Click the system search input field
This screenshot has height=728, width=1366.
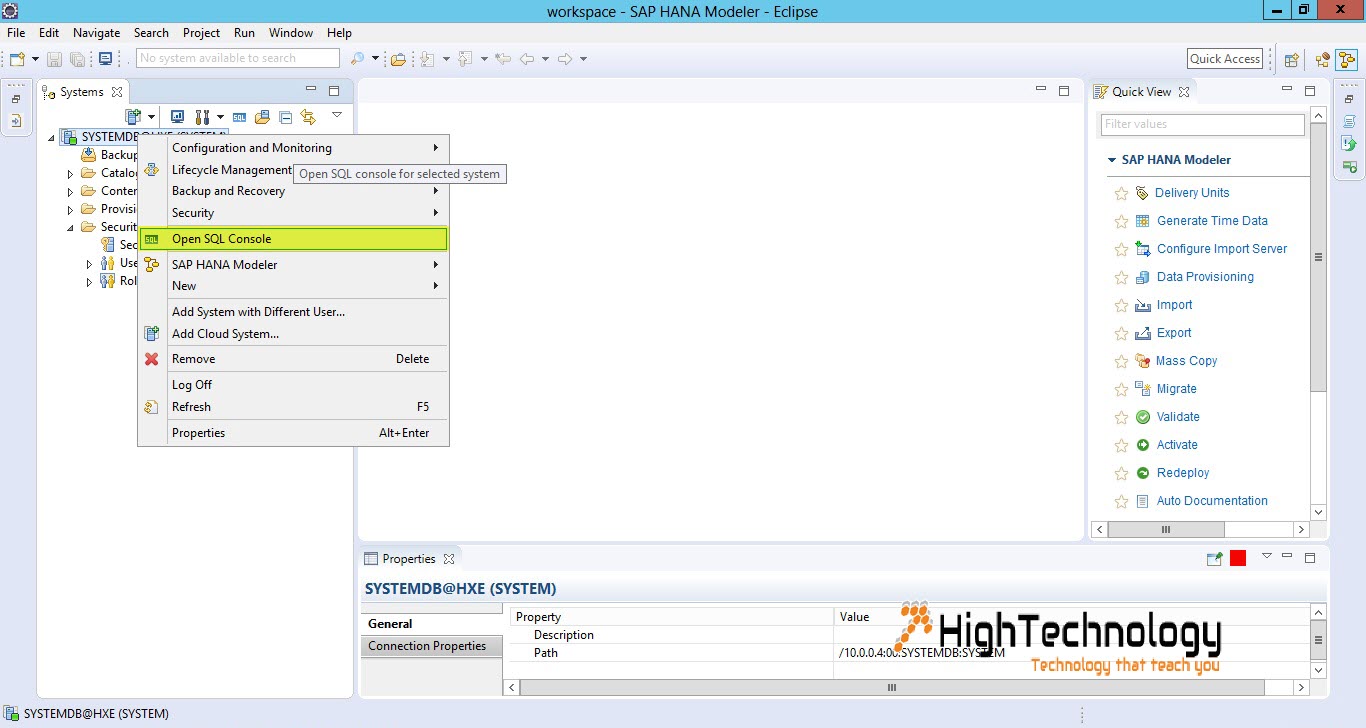click(x=238, y=58)
